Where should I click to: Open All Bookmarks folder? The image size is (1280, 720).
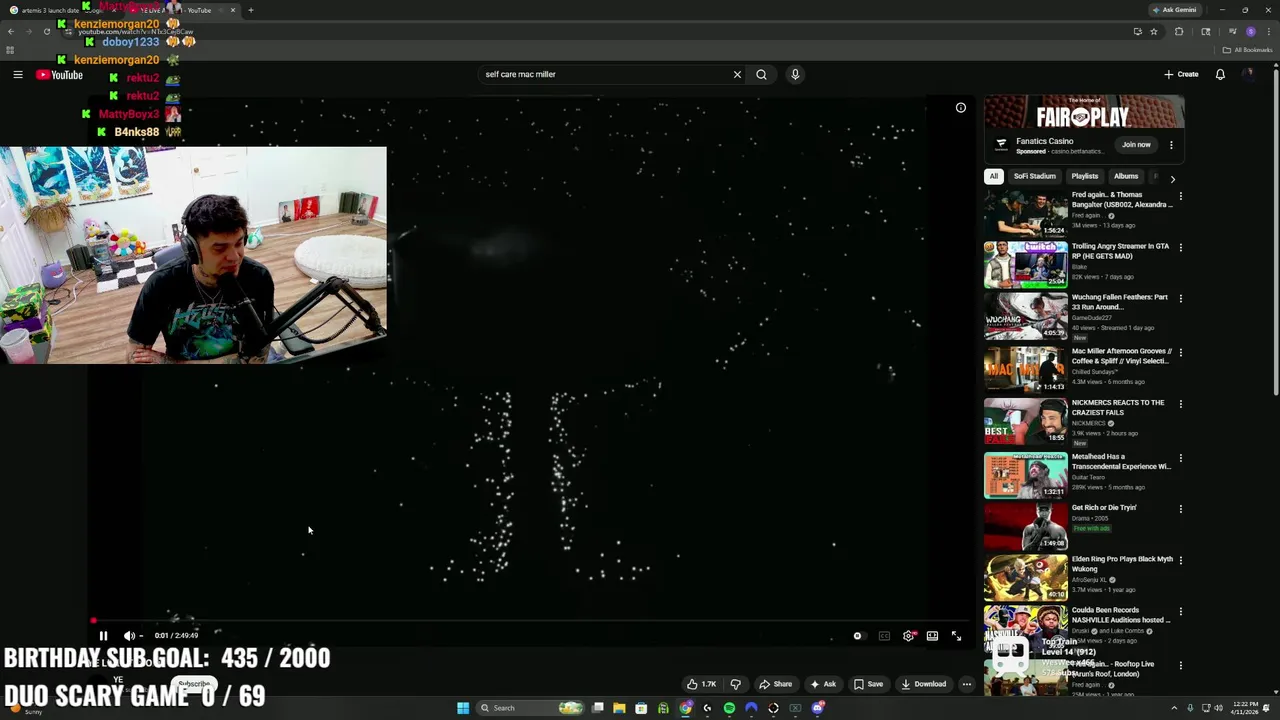point(1248,50)
